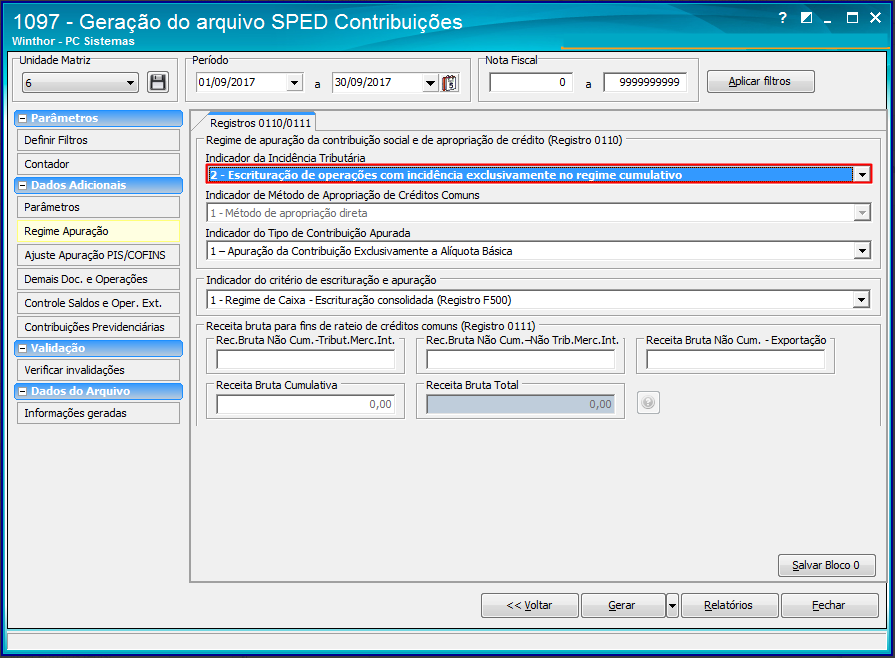Click the Nota Fiscal starting number field
This screenshot has height=658, width=895.
click(x=531, y=83)
